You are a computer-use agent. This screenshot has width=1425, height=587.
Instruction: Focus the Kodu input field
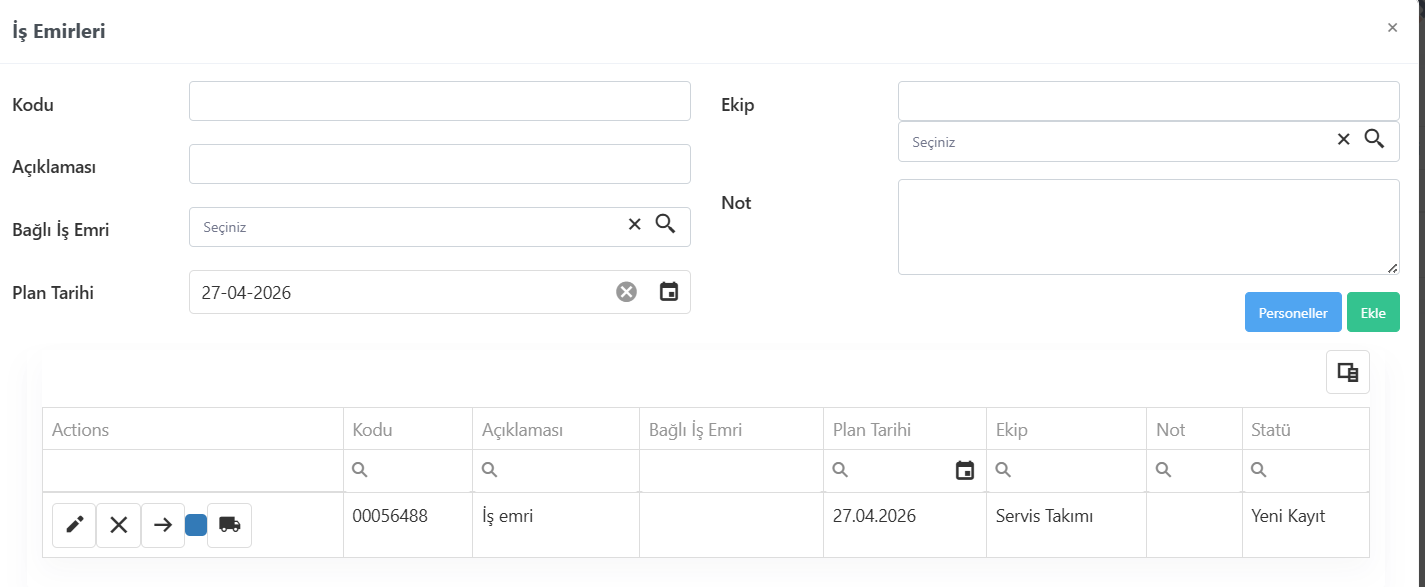440,101
